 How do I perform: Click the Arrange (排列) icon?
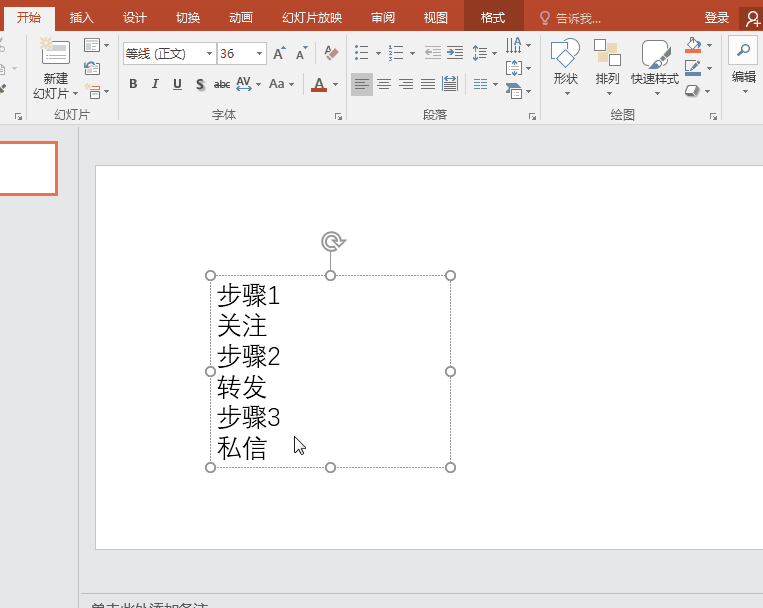tap(607, 55)
